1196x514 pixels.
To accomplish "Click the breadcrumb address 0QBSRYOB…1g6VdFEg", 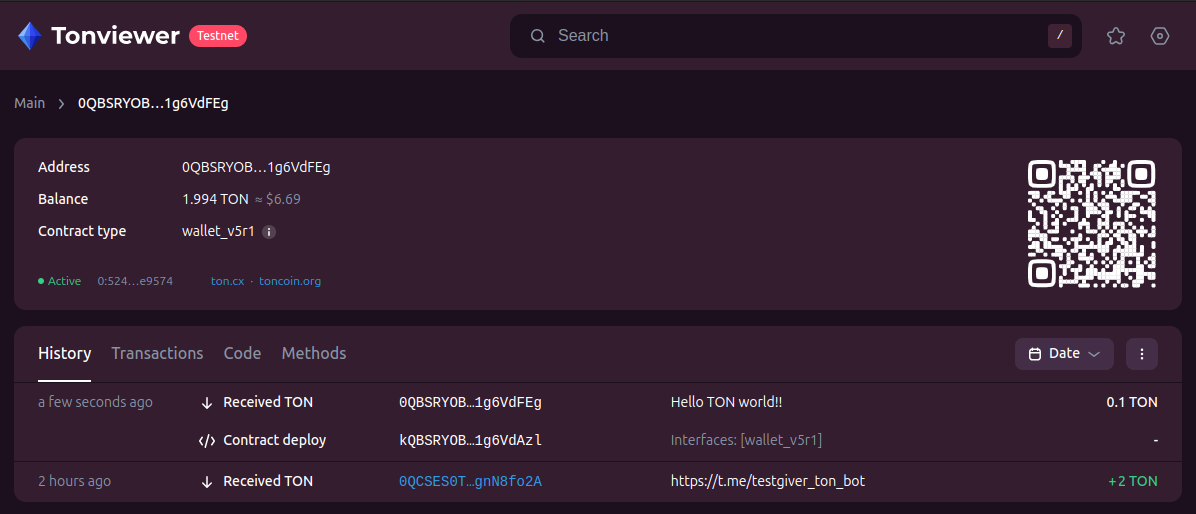I will coord(153,104).
